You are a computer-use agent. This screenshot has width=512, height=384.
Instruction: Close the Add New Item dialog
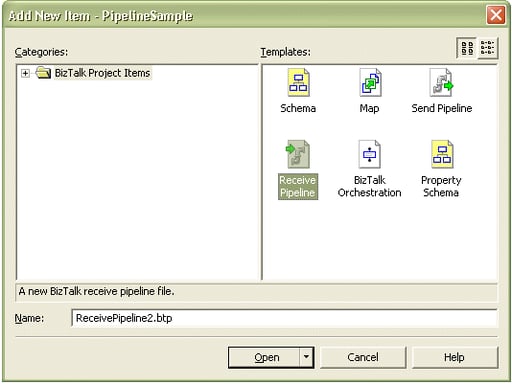(x=496, y=15)
